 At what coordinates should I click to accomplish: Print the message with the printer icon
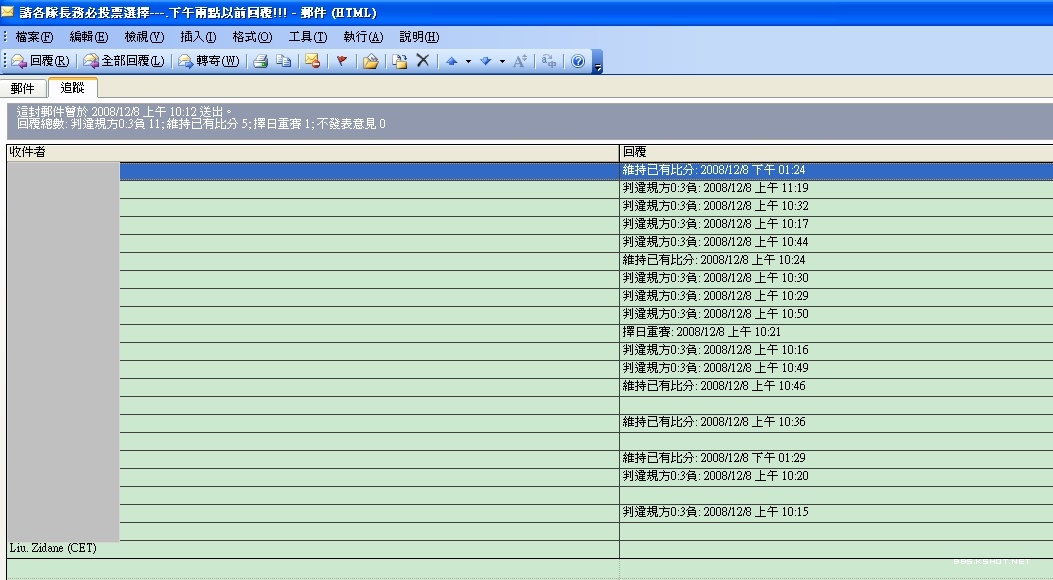point(261,61)
